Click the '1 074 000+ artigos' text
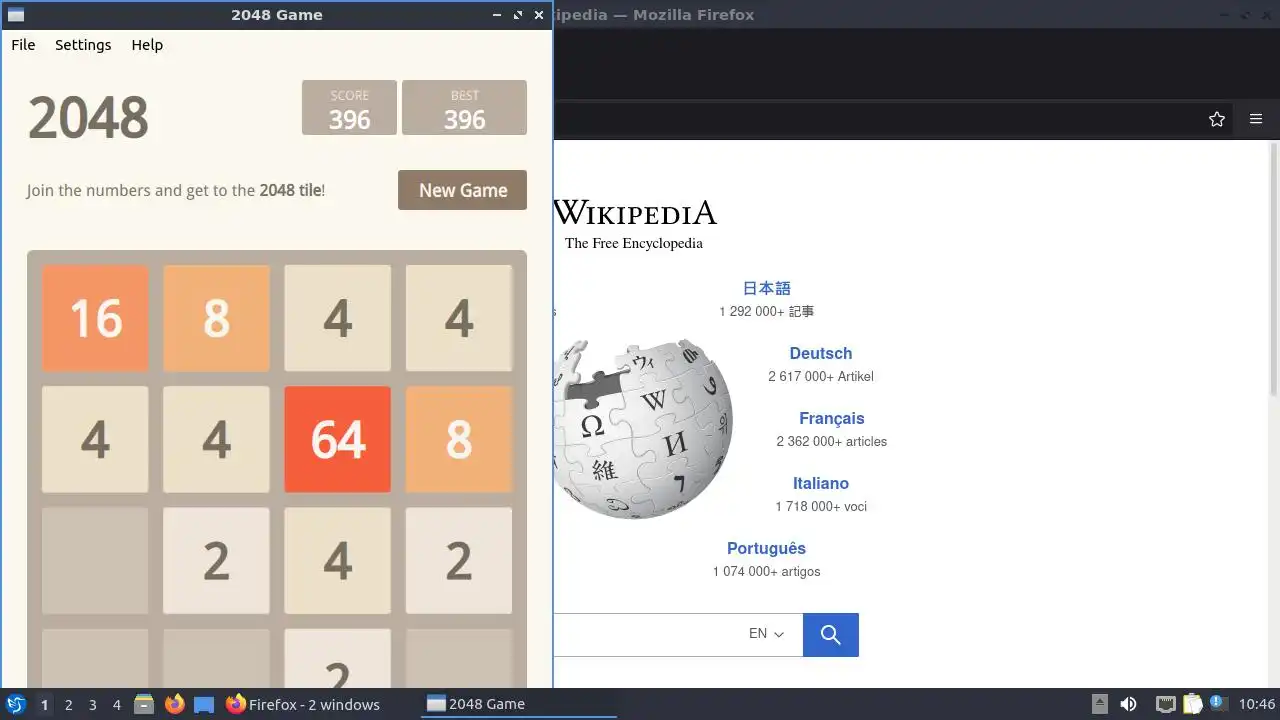 click(766, 572)
